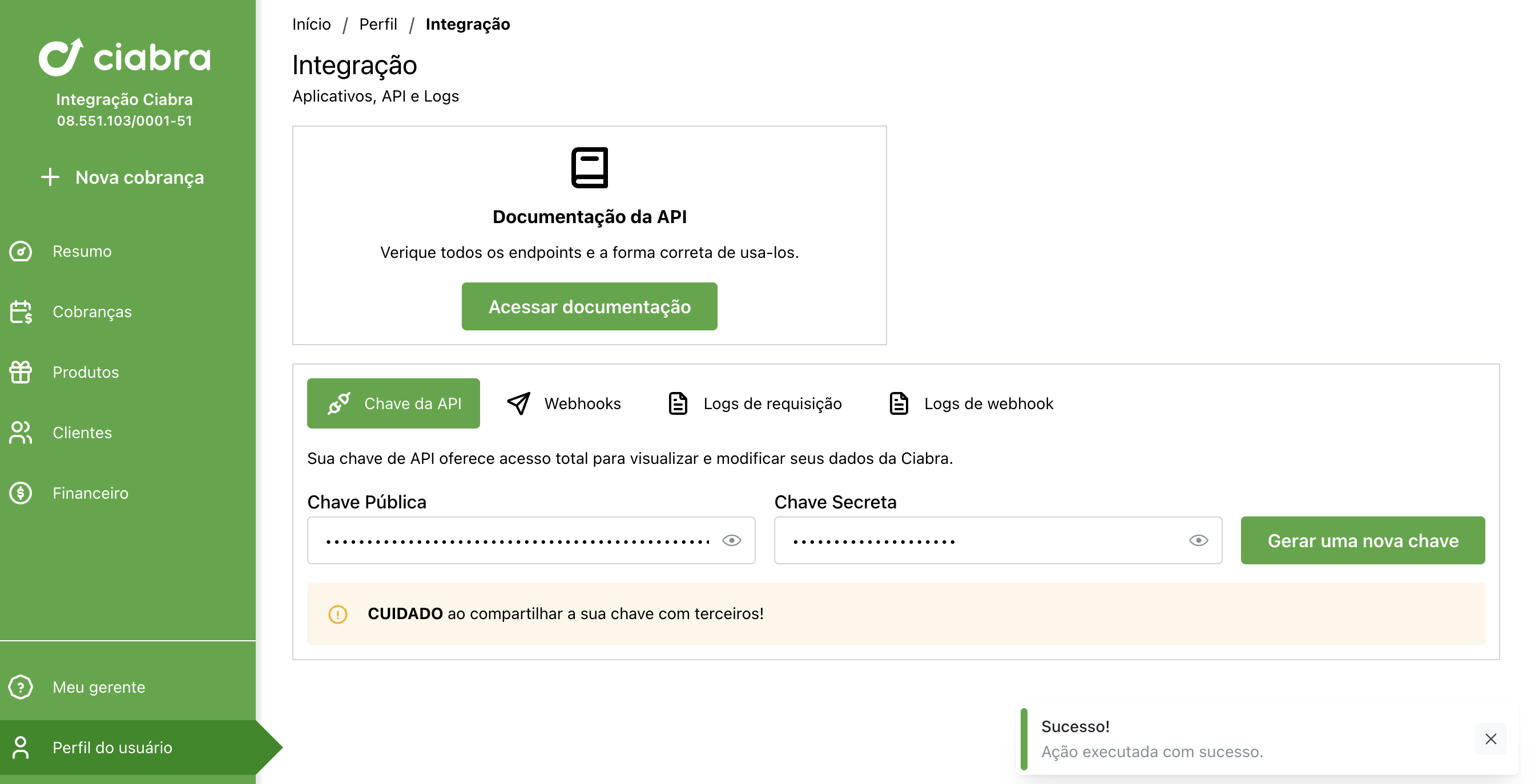Click the Acessar documentação button
Image resolution: width=1531 pixels, height=784 pixels.
pos(590,306)
